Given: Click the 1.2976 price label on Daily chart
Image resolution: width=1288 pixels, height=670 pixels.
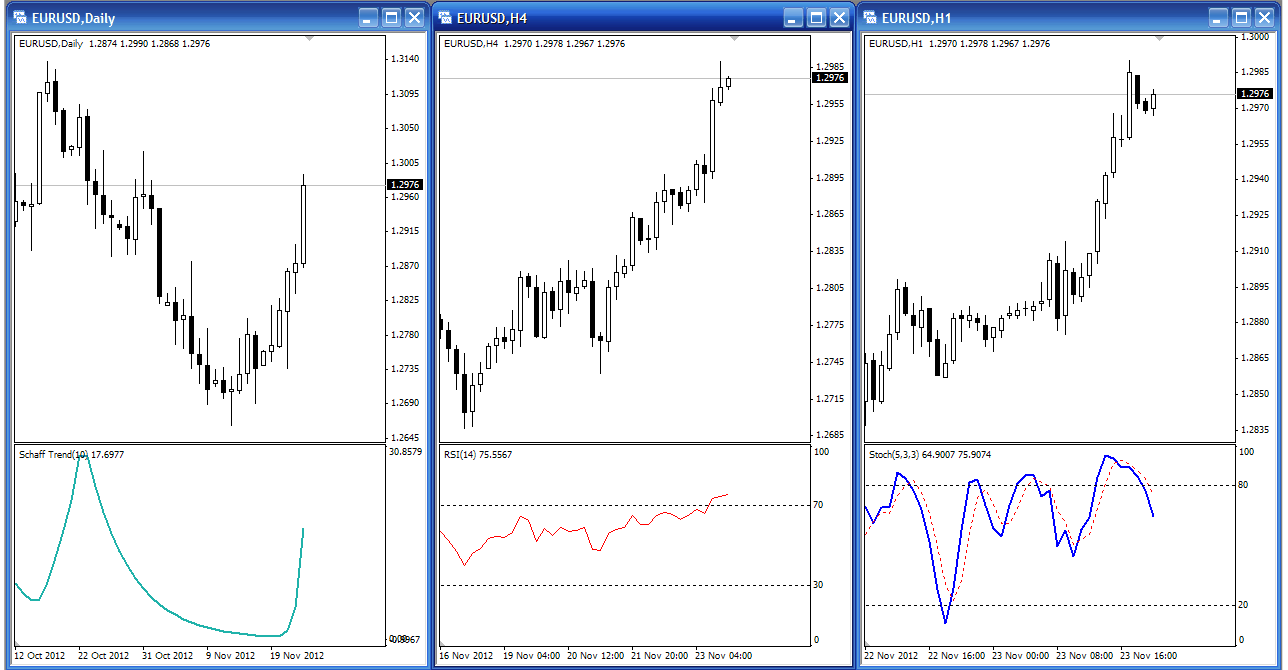Looking at the screenshot, I should pyautogui.click(x=405, y=185).
